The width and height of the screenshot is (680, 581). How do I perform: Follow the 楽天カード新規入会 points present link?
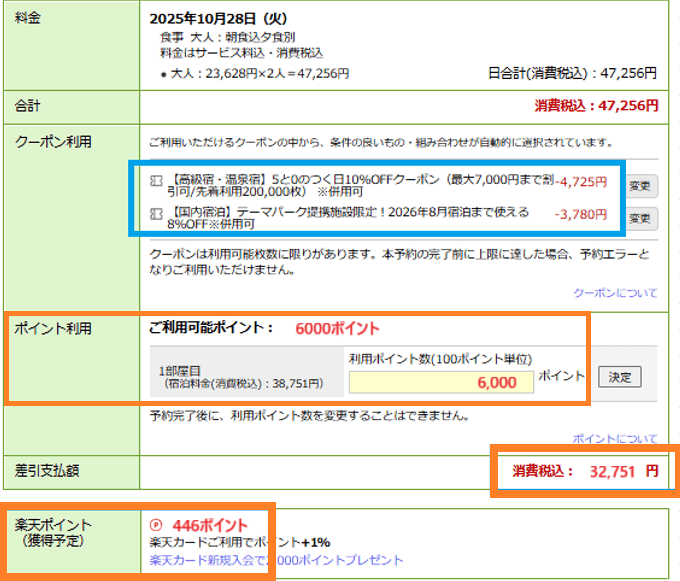click(x=276, y=560)
